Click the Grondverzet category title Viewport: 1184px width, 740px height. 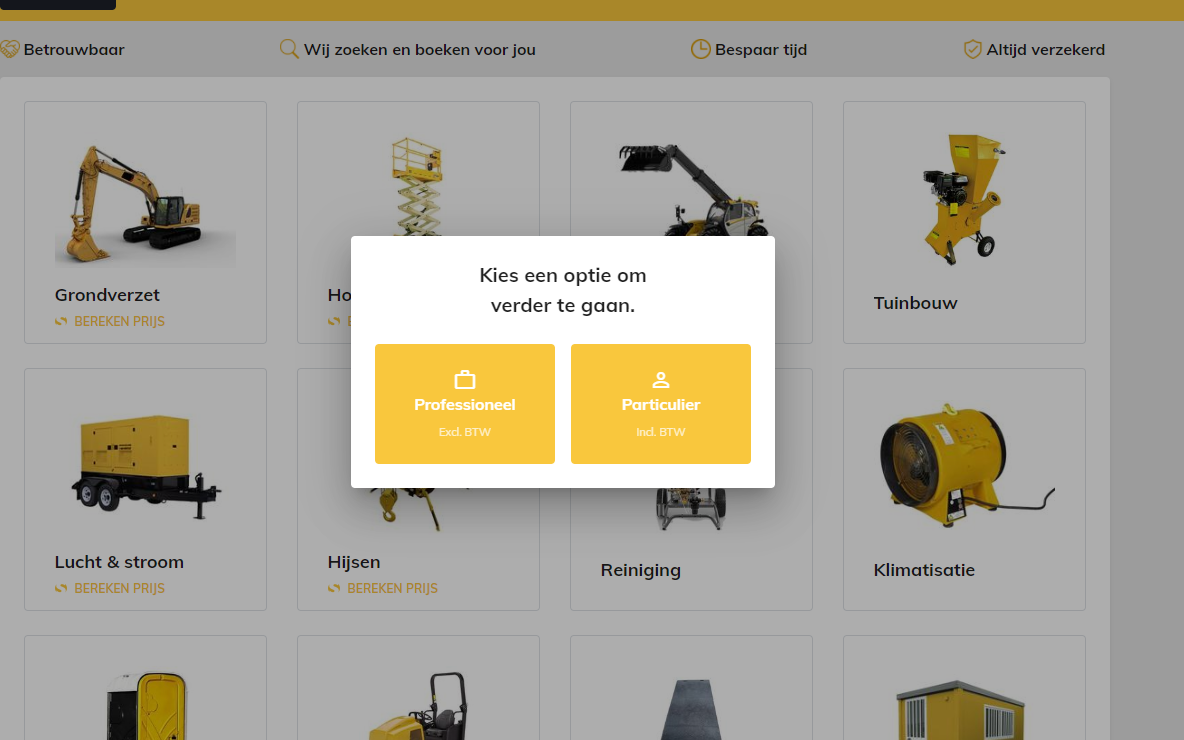tap(107, 294)
